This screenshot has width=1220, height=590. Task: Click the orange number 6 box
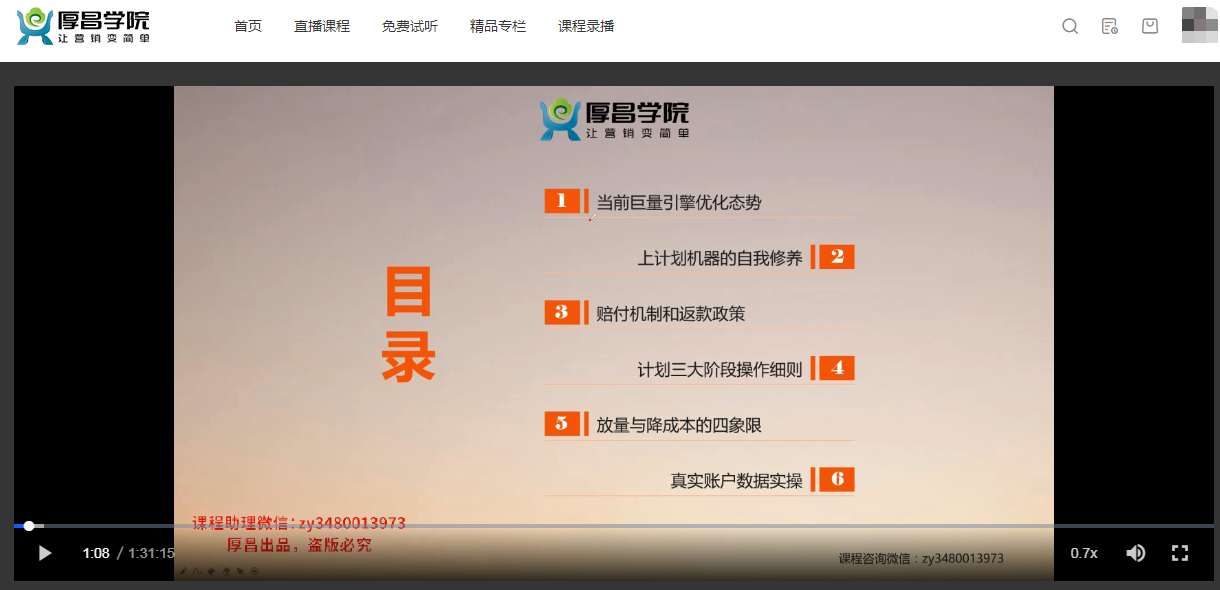coord(837,479)
